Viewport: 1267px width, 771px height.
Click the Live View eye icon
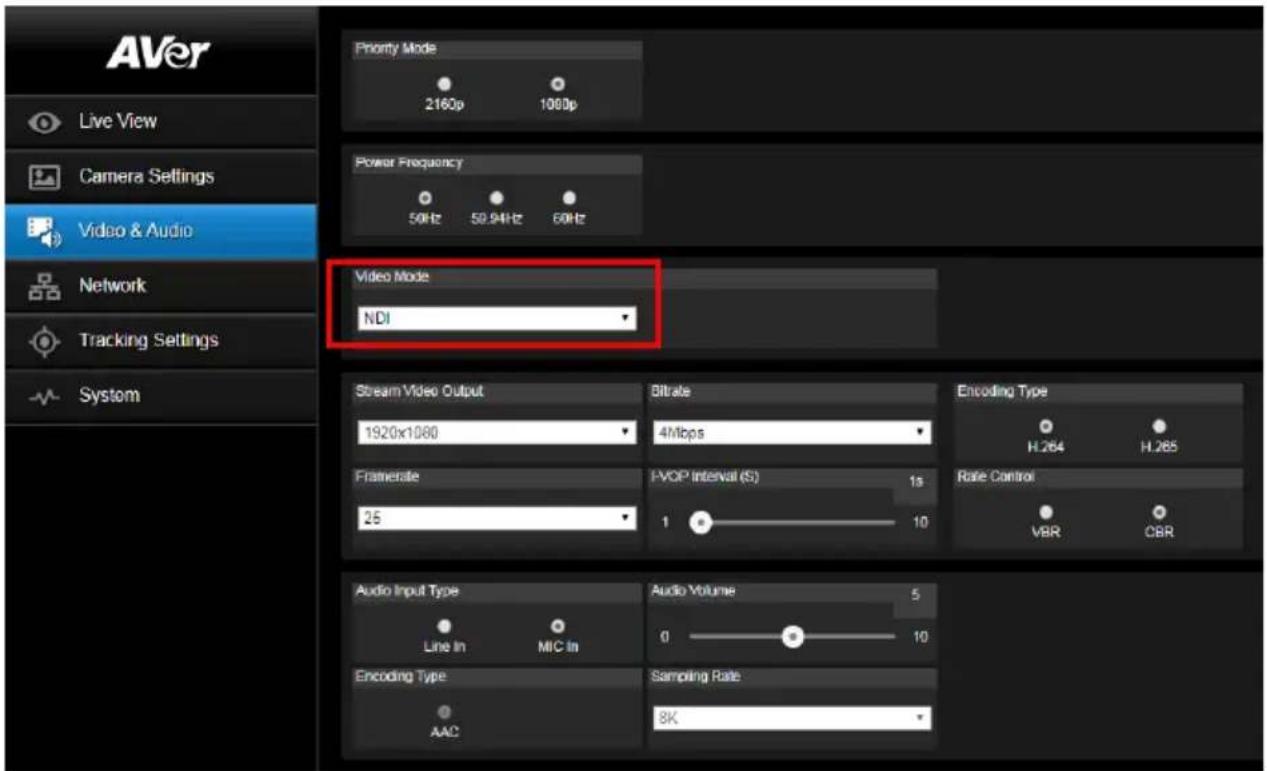point(43,122)
